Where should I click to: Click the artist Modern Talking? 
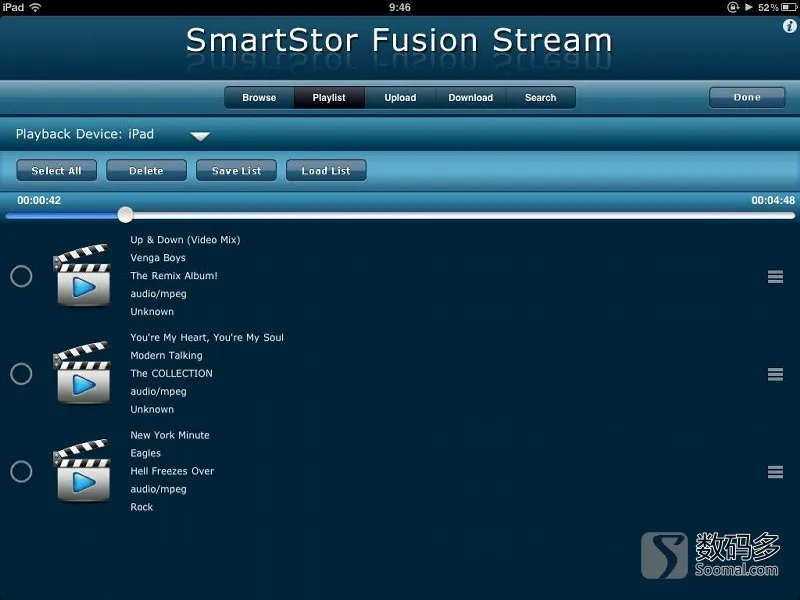point(166,355)
